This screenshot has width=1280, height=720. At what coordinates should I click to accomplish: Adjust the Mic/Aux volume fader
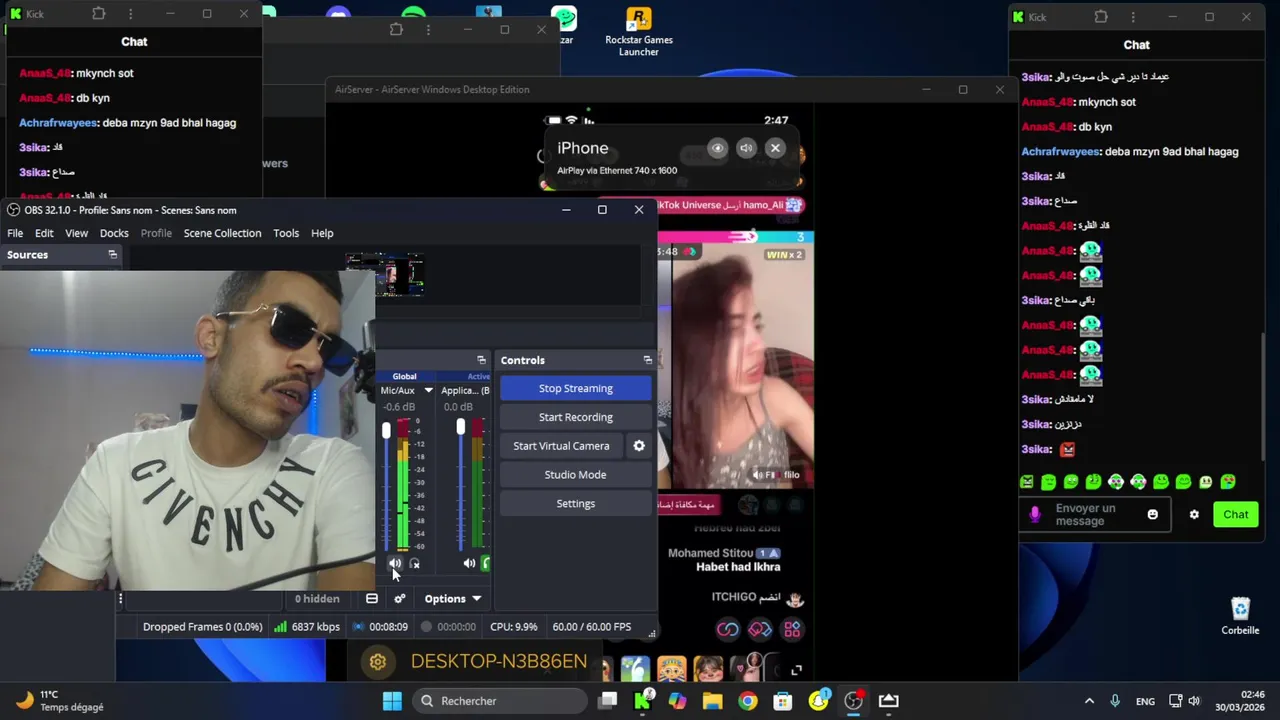[x=386, y=430]
